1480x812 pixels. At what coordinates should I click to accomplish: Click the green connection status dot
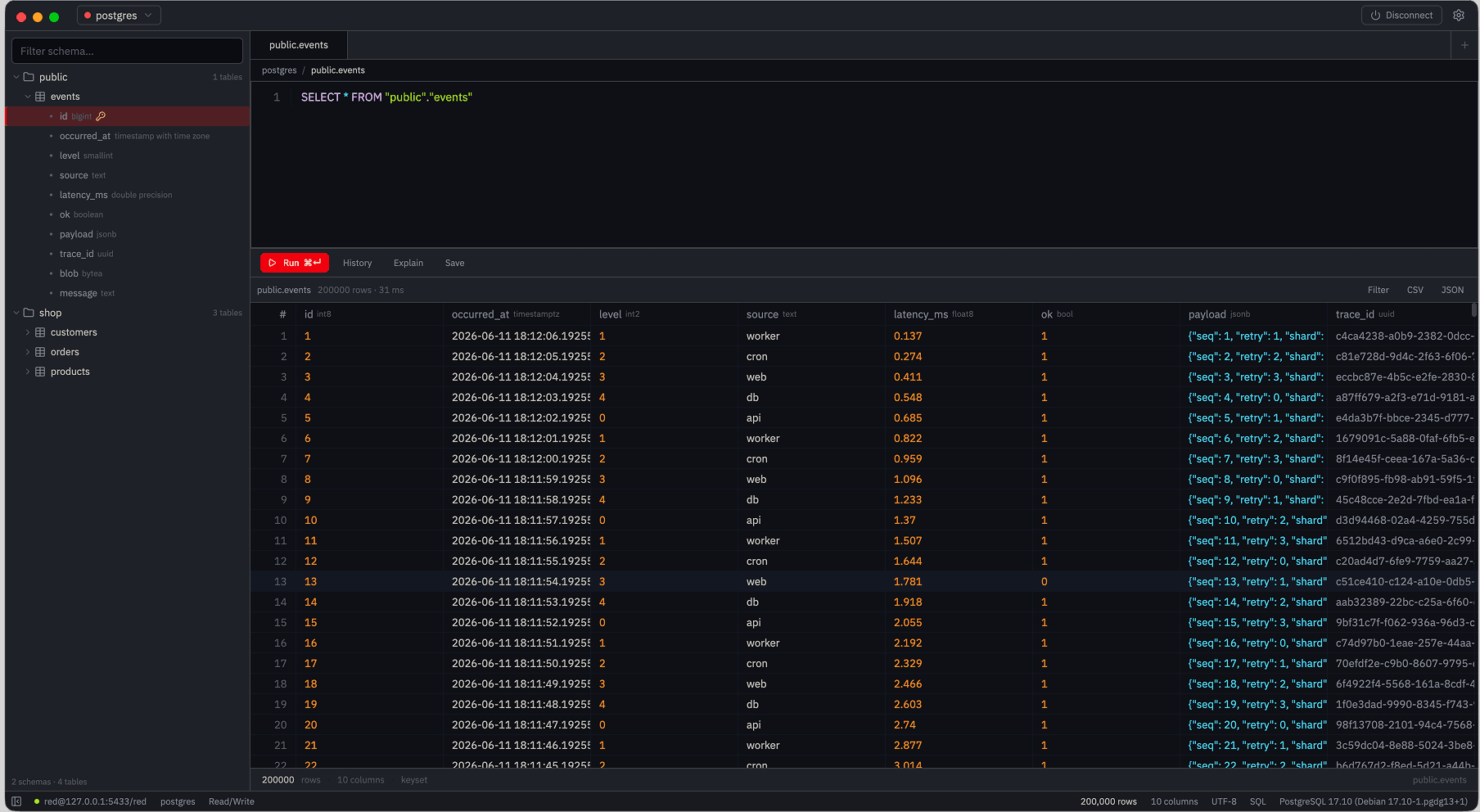37,801
